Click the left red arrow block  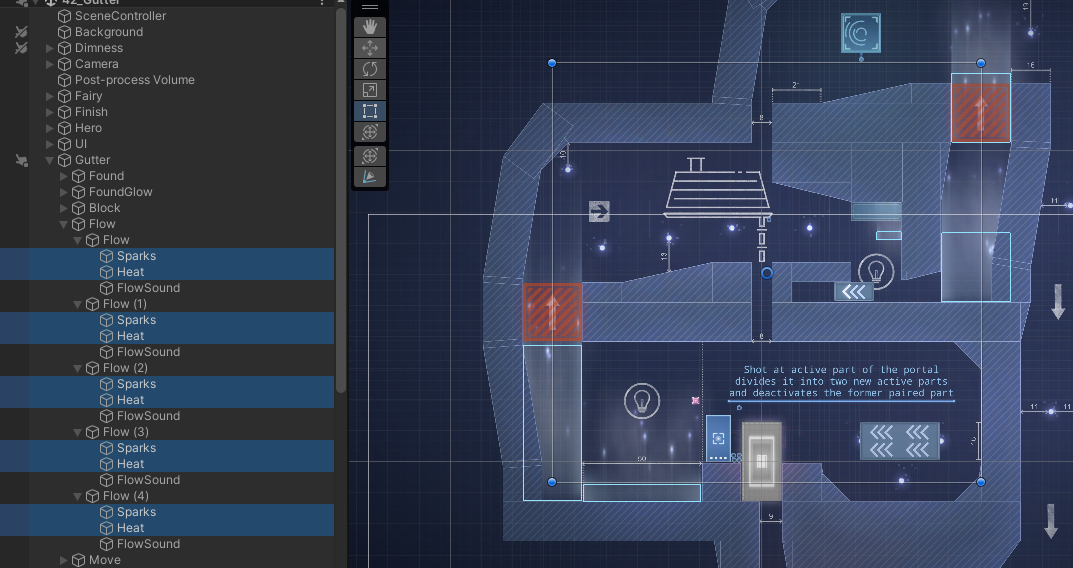pos(552,313)
